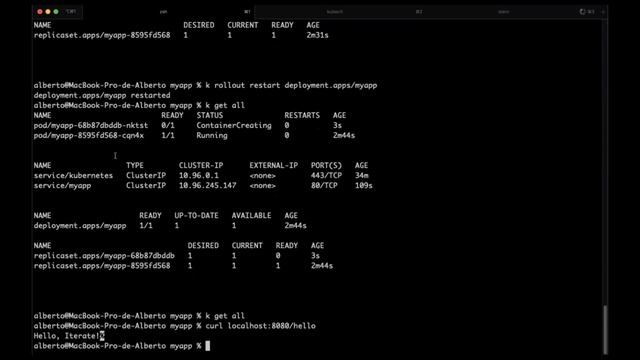Click the yellow minimize window button

(48, 12)
